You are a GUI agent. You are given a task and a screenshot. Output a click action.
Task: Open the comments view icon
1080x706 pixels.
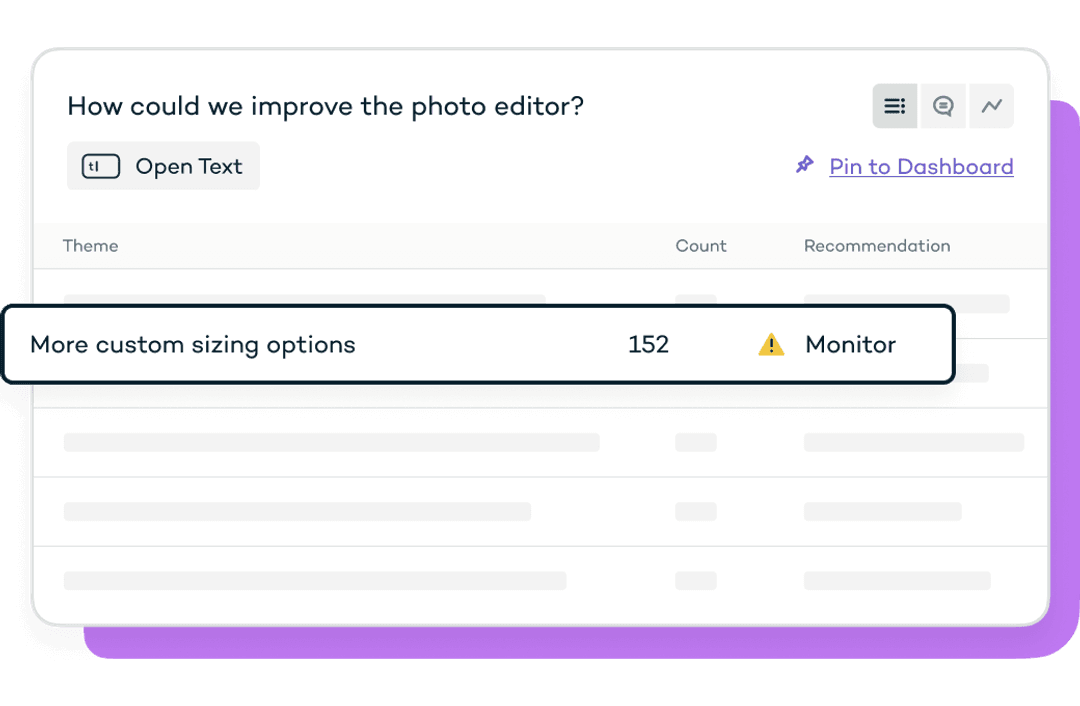point(943,106)
